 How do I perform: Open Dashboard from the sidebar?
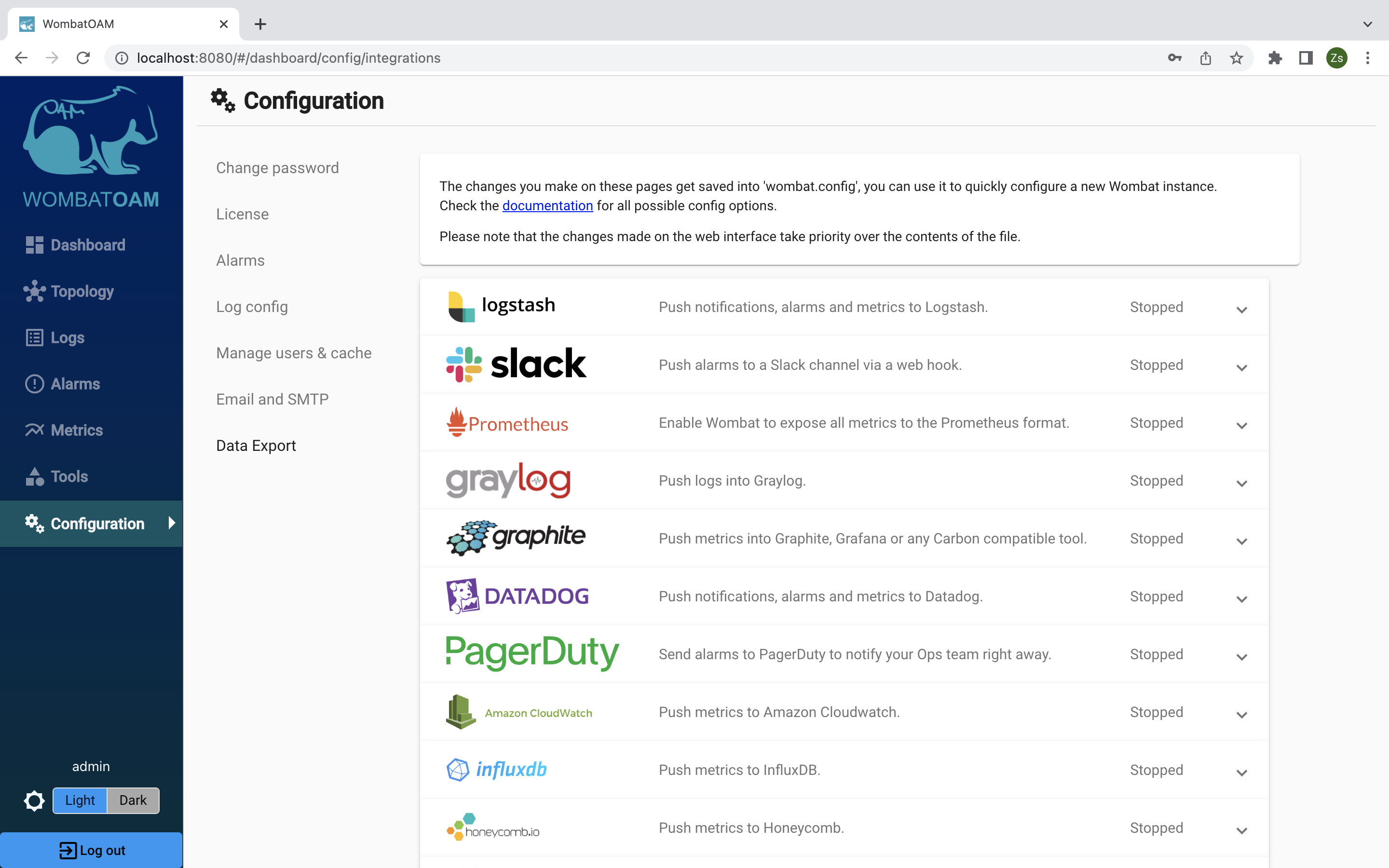pyautogui.click(x=75, y=245)
